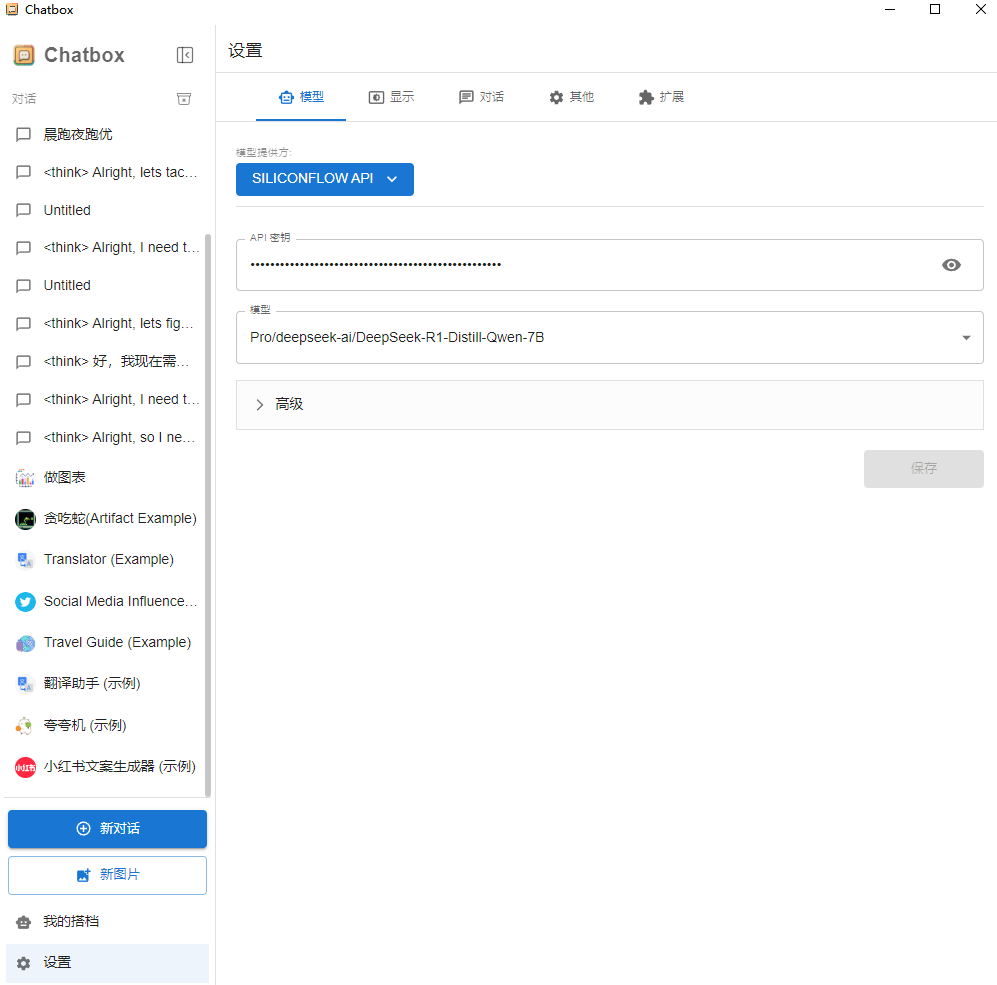Viewport: 997px width, 985px height.
Task: Switch to the 其他 settings tab
Action: click(571, 97)
